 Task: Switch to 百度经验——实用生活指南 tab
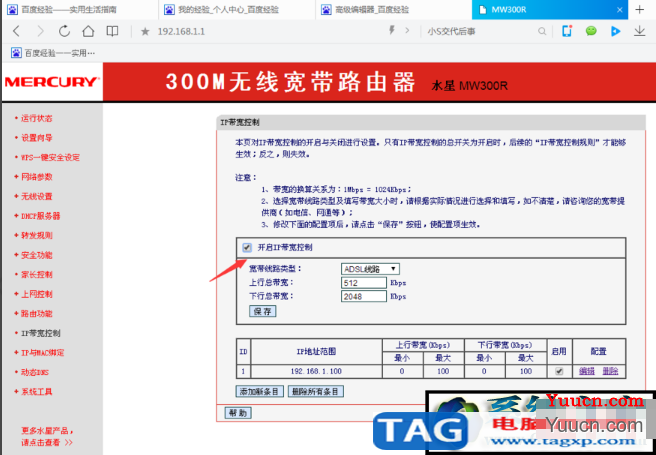tap(79, 10)
